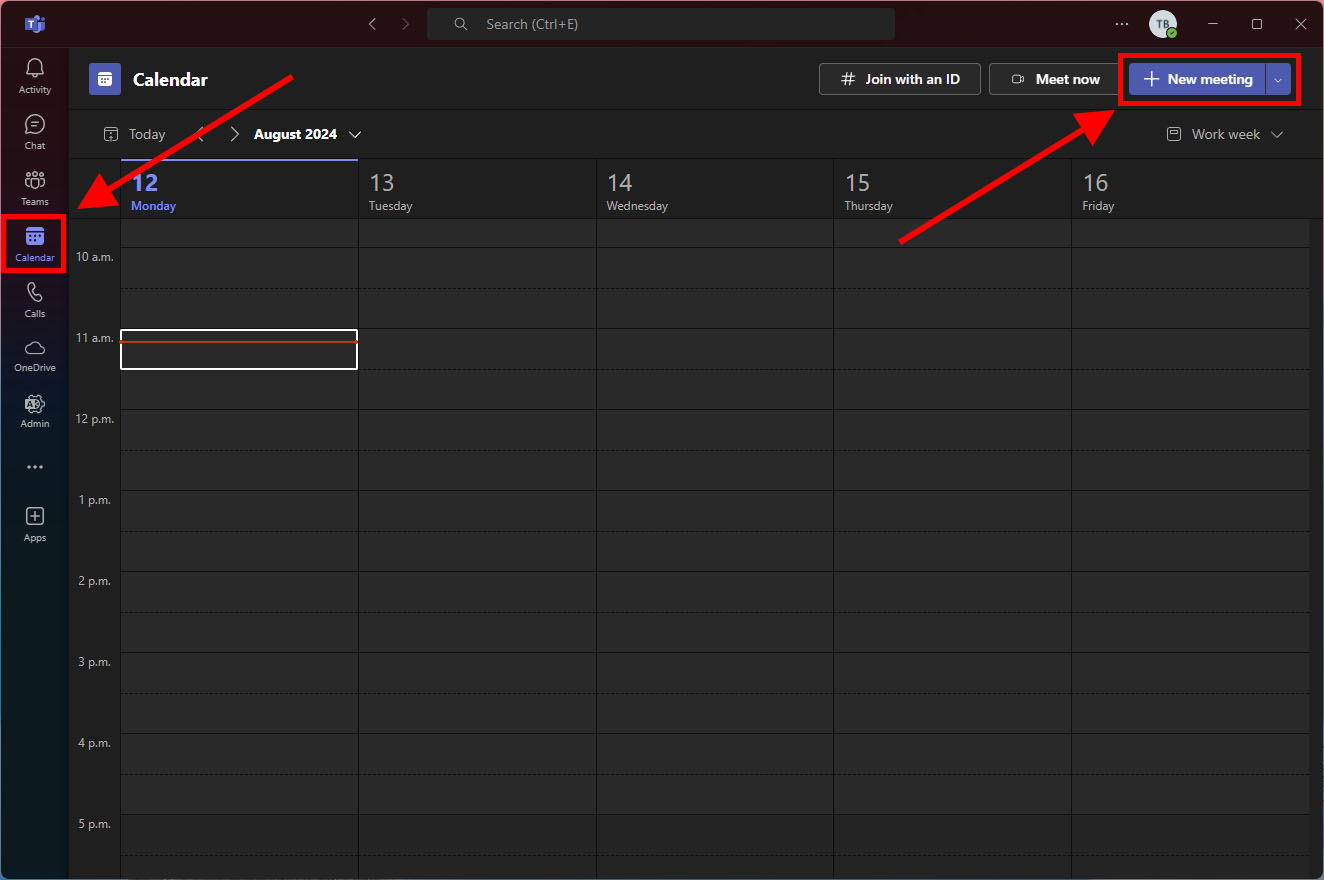The width and height of the screenshot is (1324, 880).
Task: Open the TB profile avatar
Action: pos(1162,24)
